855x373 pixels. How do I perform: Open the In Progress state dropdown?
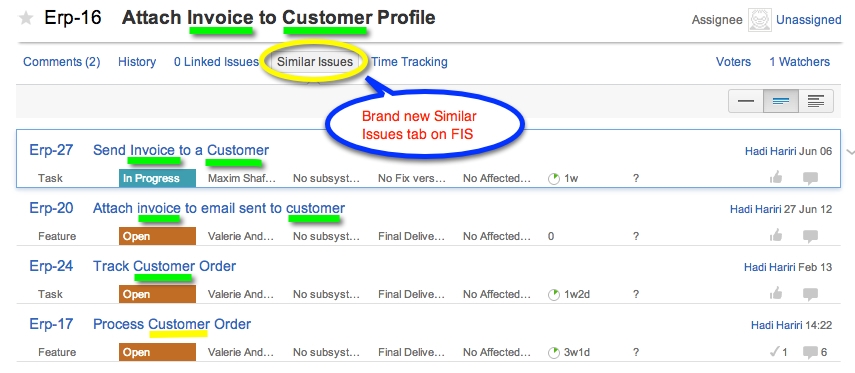158,178
